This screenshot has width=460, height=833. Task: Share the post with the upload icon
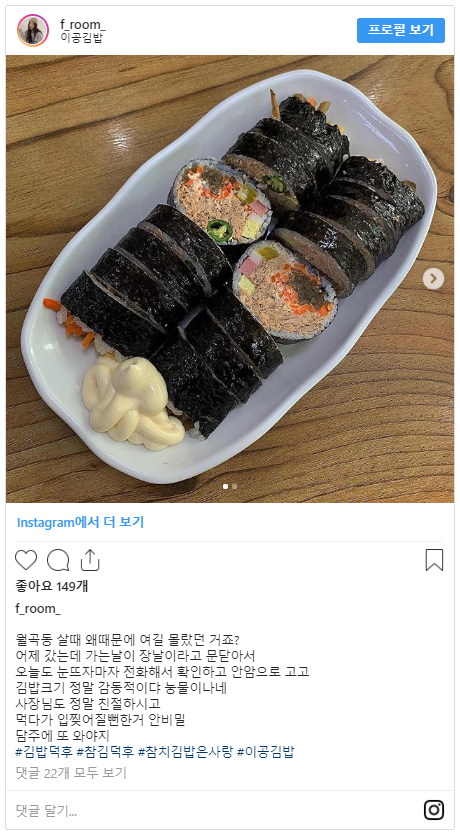point(90,560)
